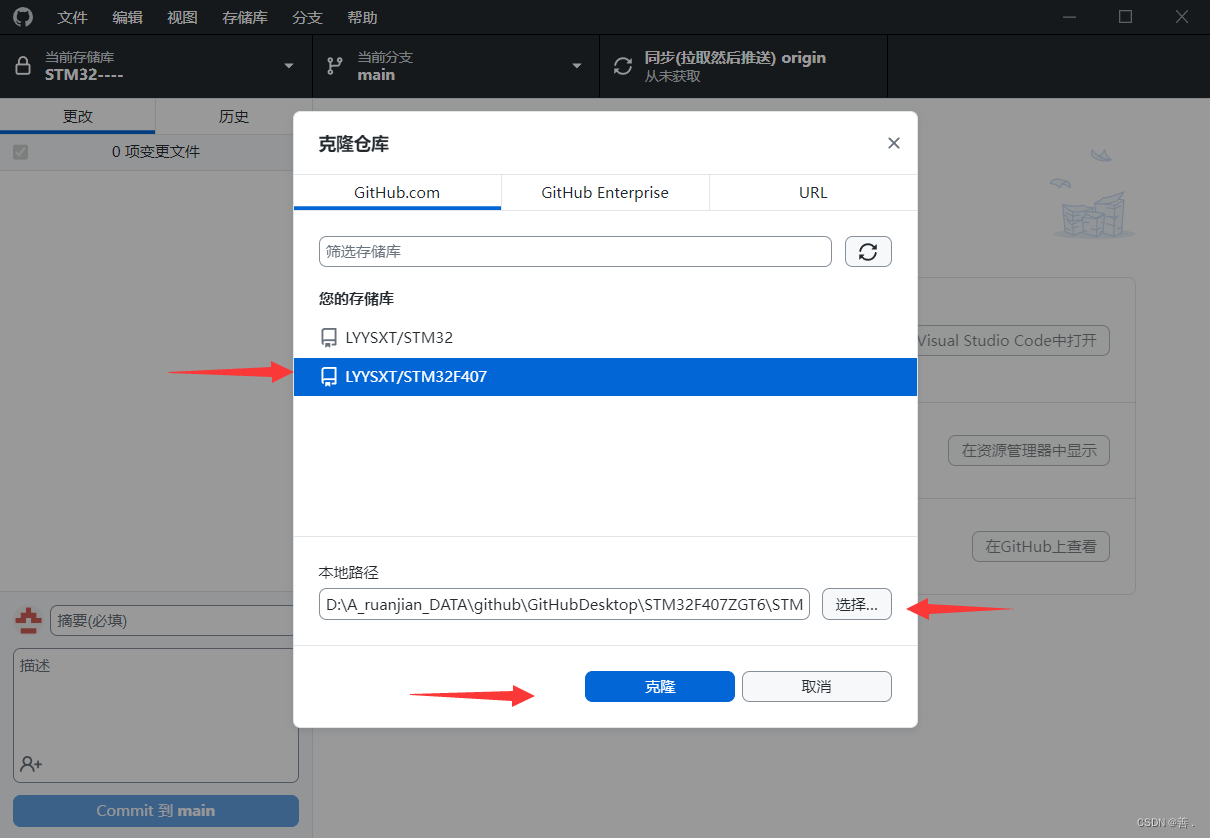Select the URL tab
1210x838 pixels.
813,192
